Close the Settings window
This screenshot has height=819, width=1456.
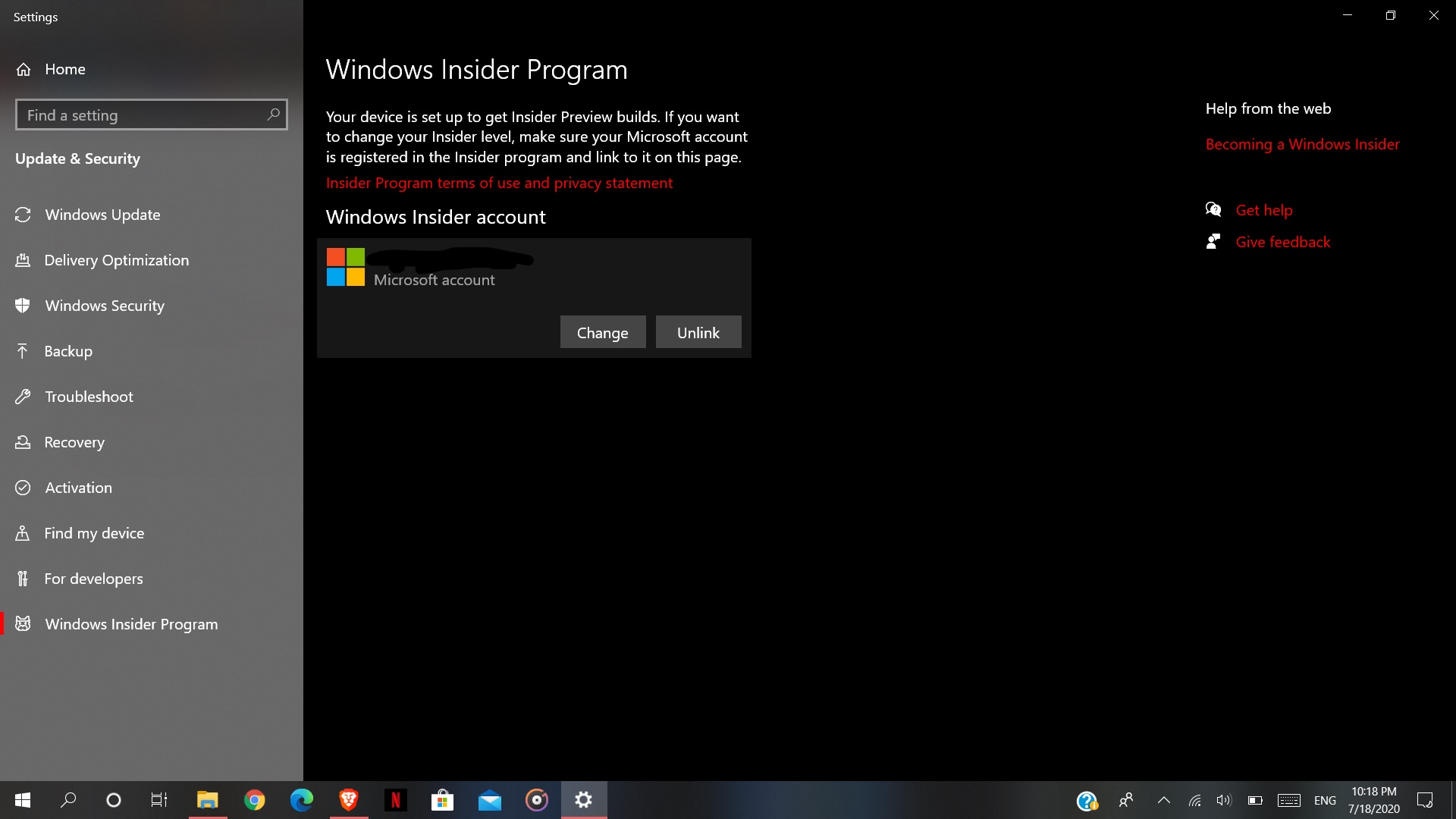pyautogui.click(x=1434, y=15)
